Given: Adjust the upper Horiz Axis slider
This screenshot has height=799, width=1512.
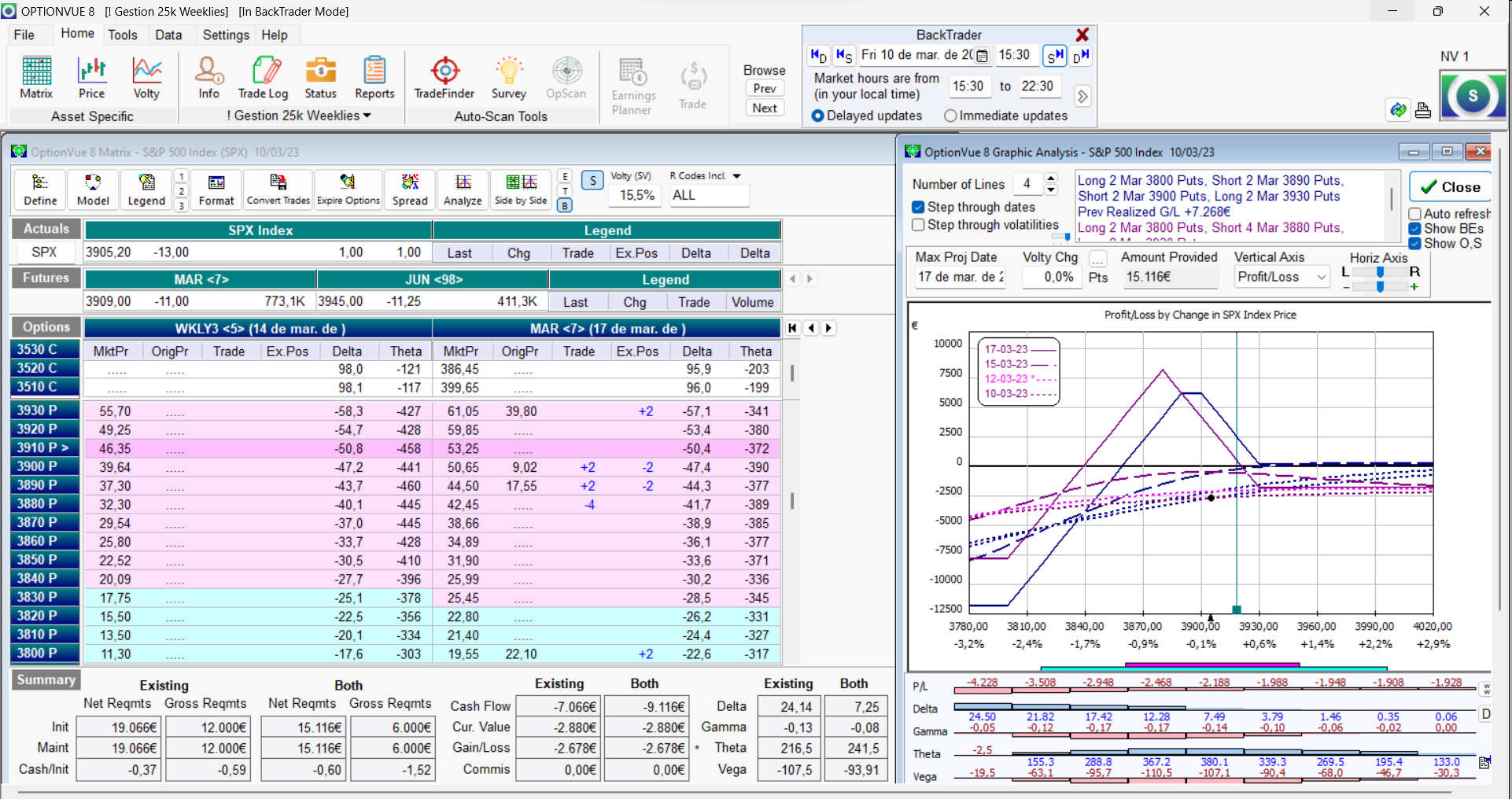Looking at the screenshot, I should [x=1380, y=272].
